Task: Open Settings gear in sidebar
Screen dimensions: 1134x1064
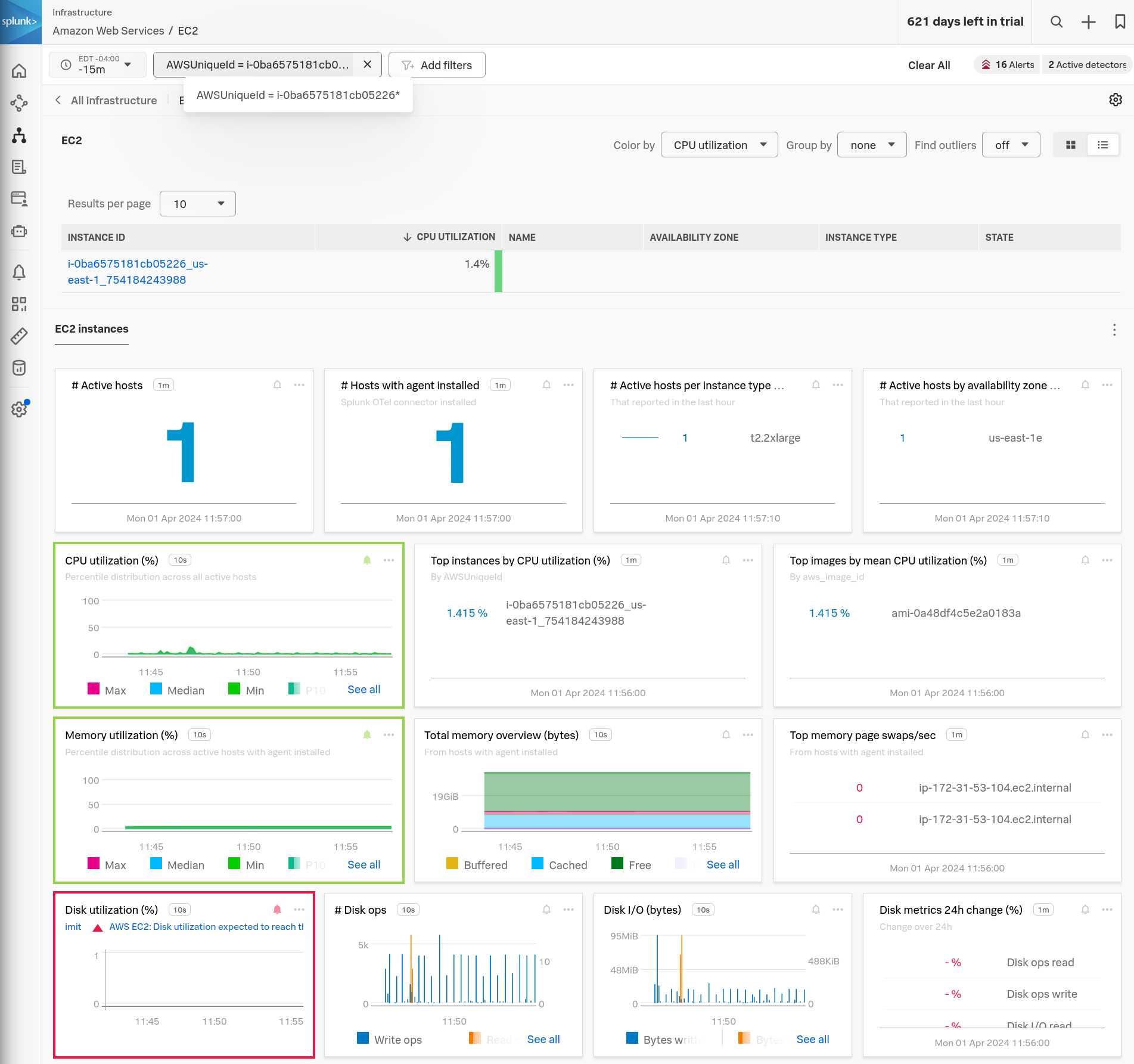Action: point(19,410)
